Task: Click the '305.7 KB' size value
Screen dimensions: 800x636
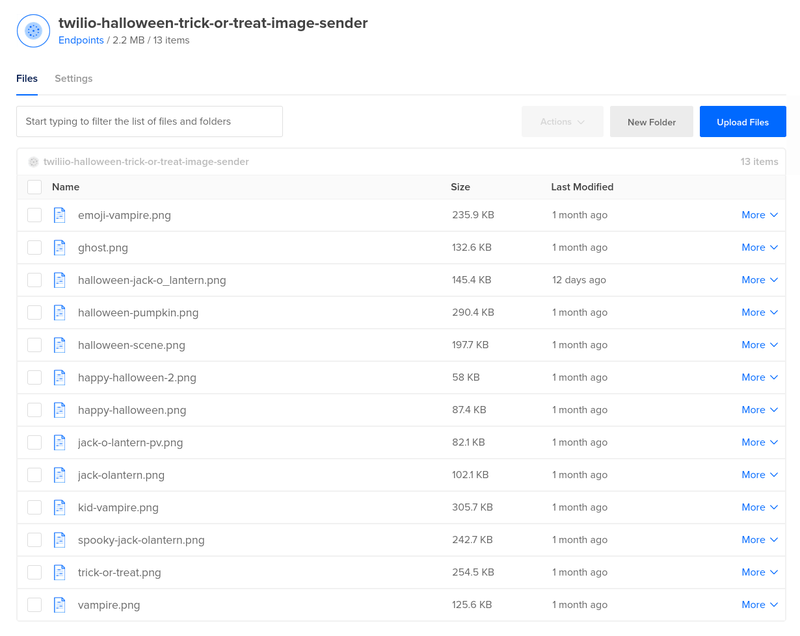Action: [472, 507]
